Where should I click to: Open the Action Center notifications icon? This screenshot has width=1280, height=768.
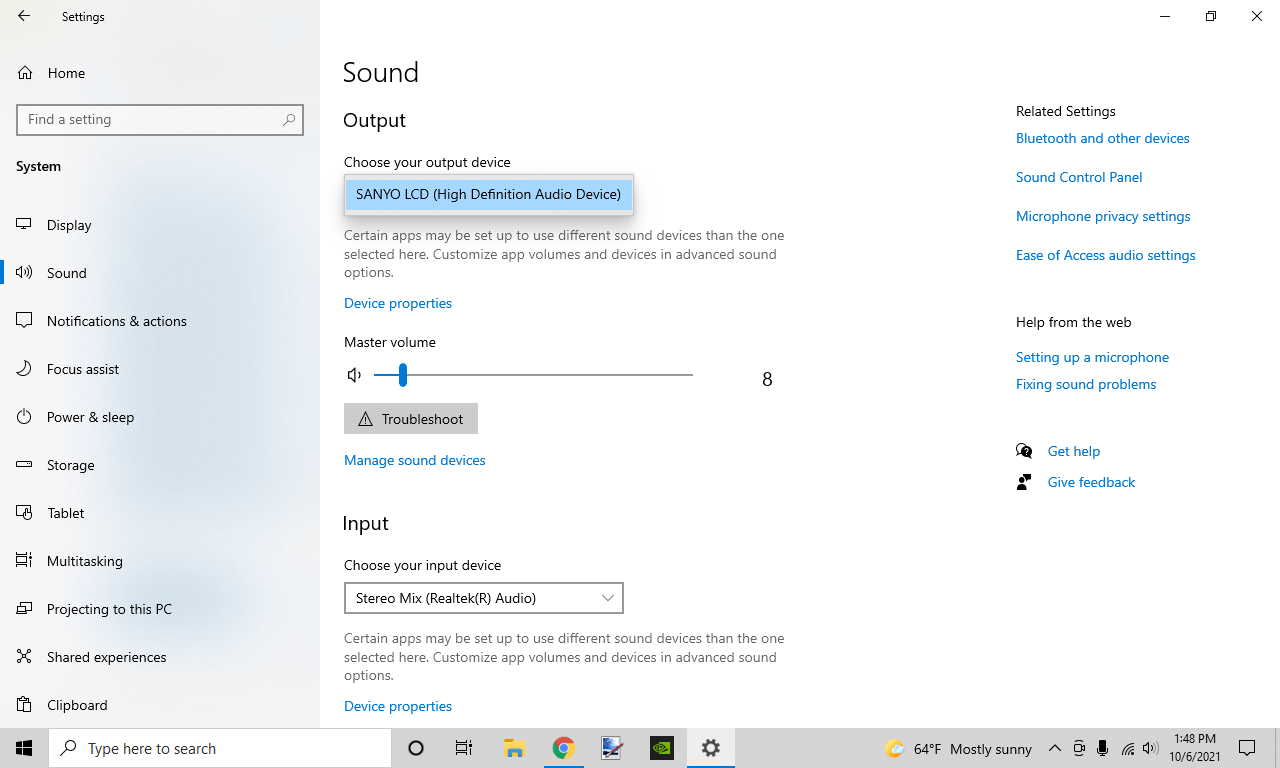tap(1247, 748)
